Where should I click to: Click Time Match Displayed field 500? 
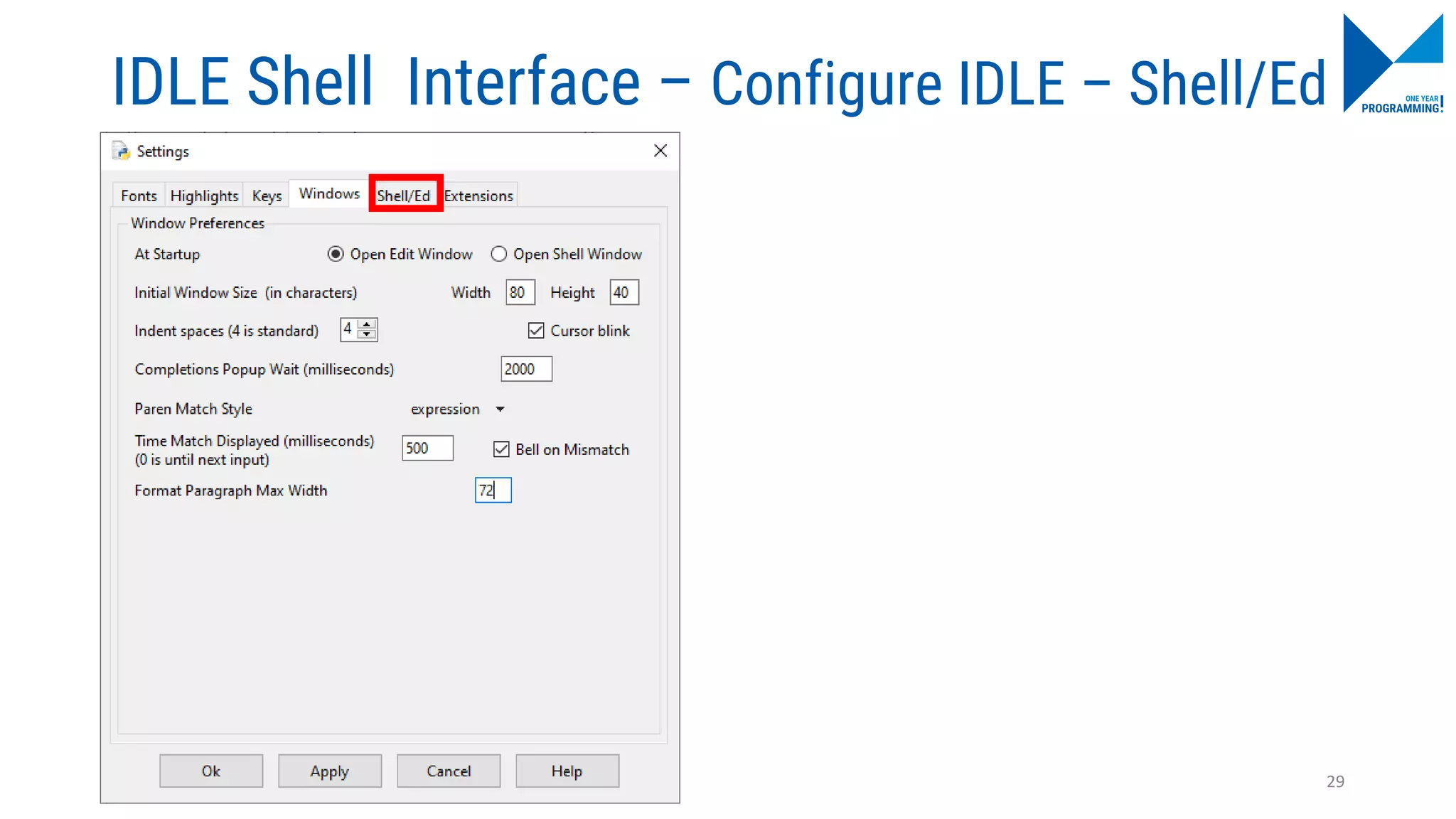click(427, 448)
